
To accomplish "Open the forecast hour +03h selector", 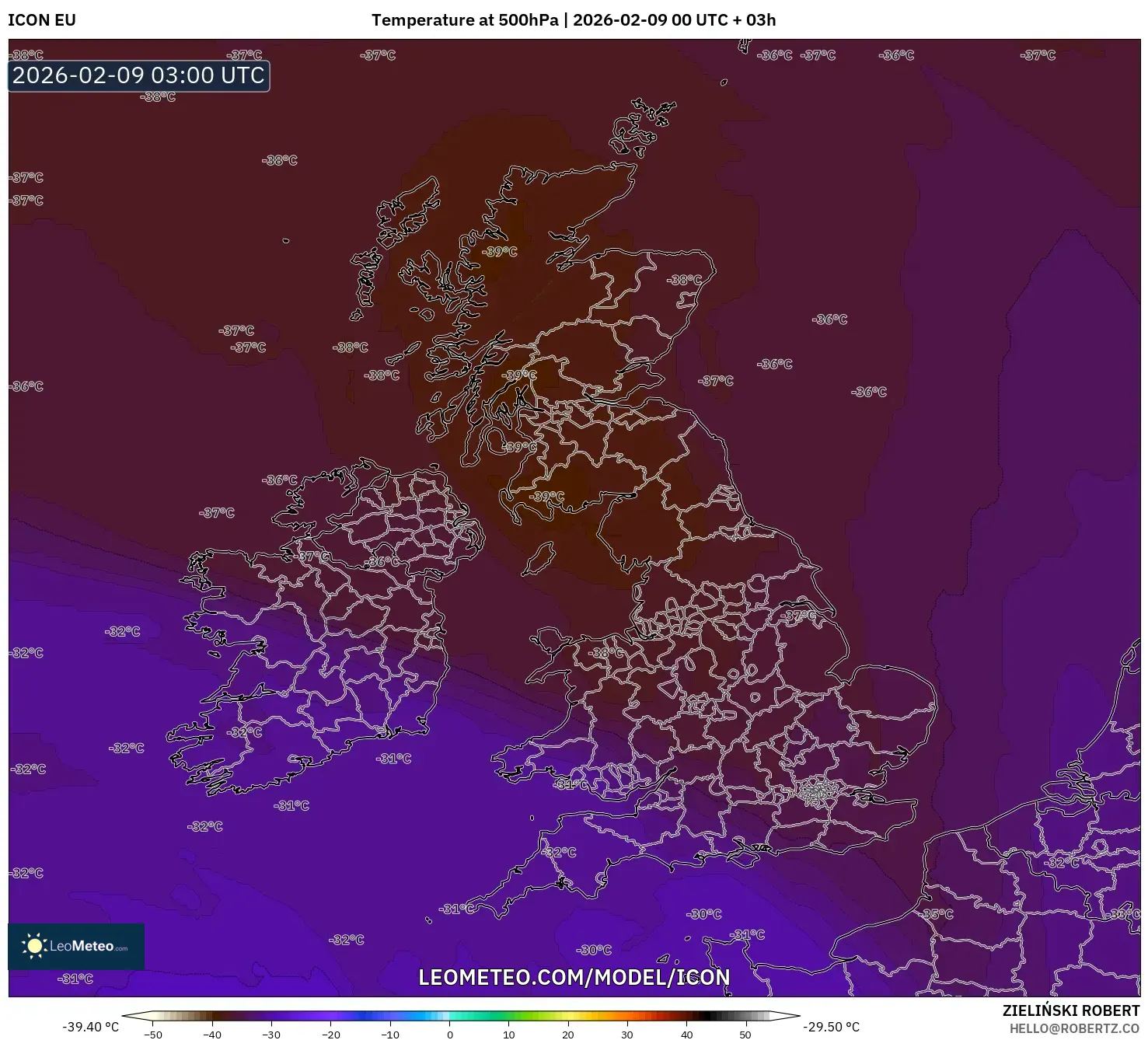I will [x=755, y=20].
